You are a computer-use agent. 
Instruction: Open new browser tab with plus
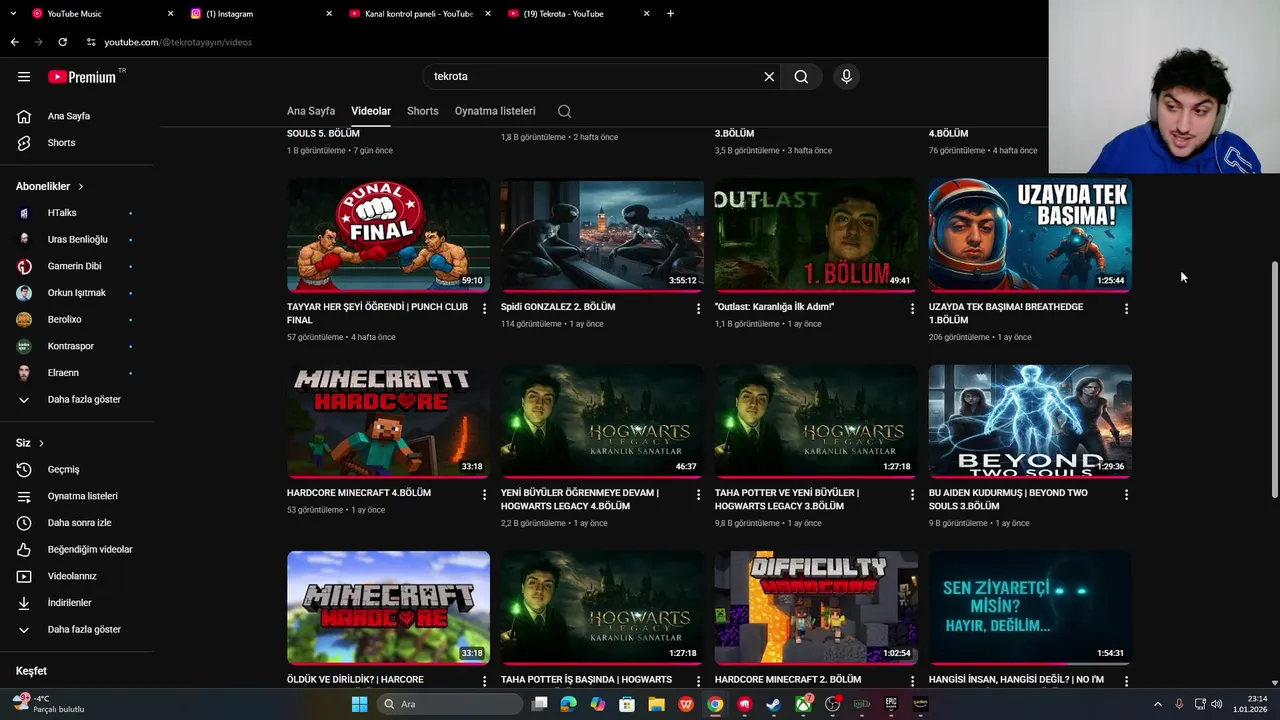[x=670, y=14]
